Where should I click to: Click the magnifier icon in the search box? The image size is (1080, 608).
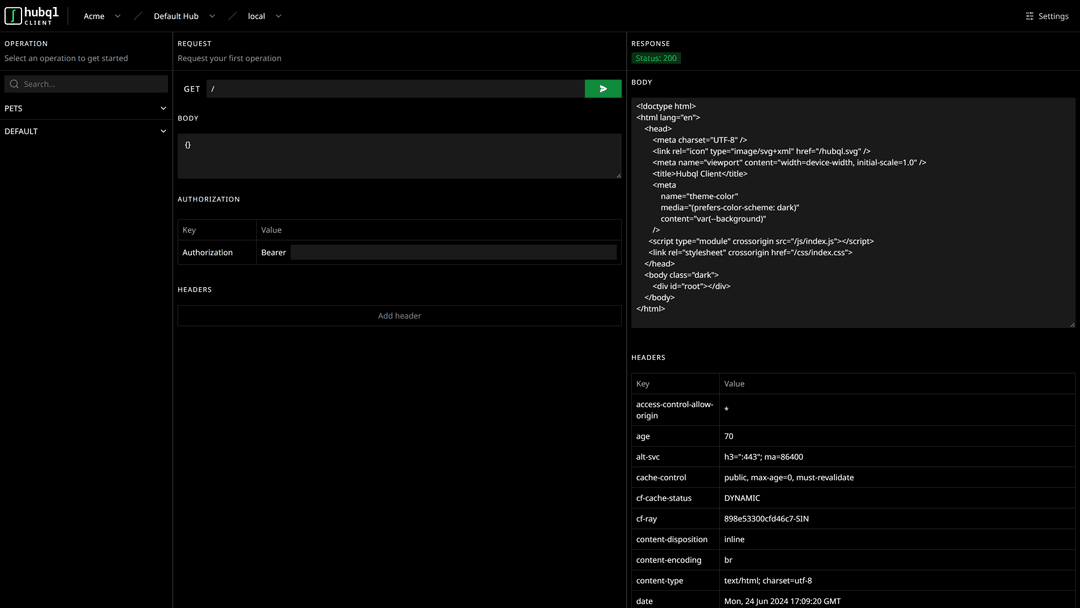[x=13, y=83]
